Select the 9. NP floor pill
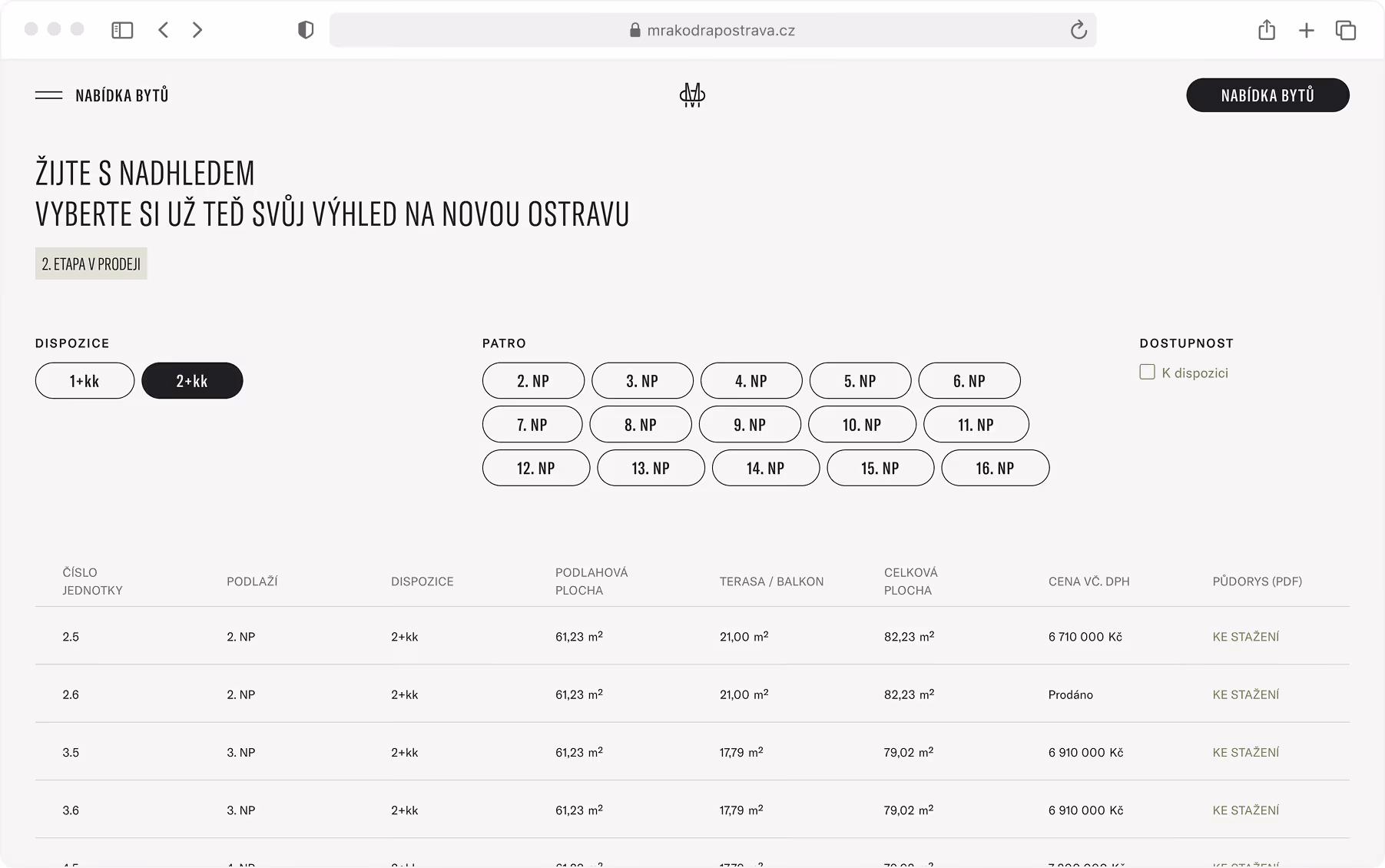Screen dimensions: 1385x868 click(x=750, y=424)
